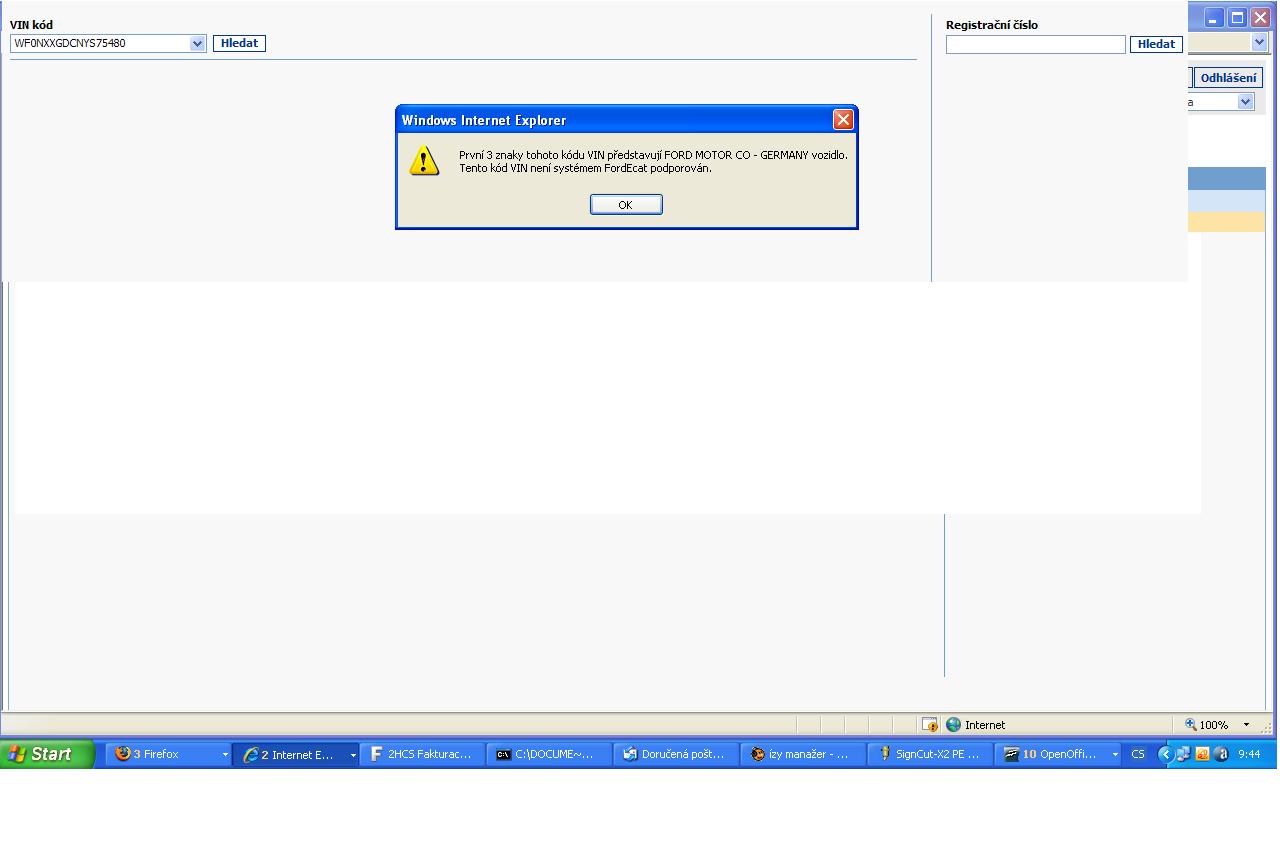This screenshot has width=1280, height=855.
Task: Open the VIN kód dropdown list
Action: [197, 44]
